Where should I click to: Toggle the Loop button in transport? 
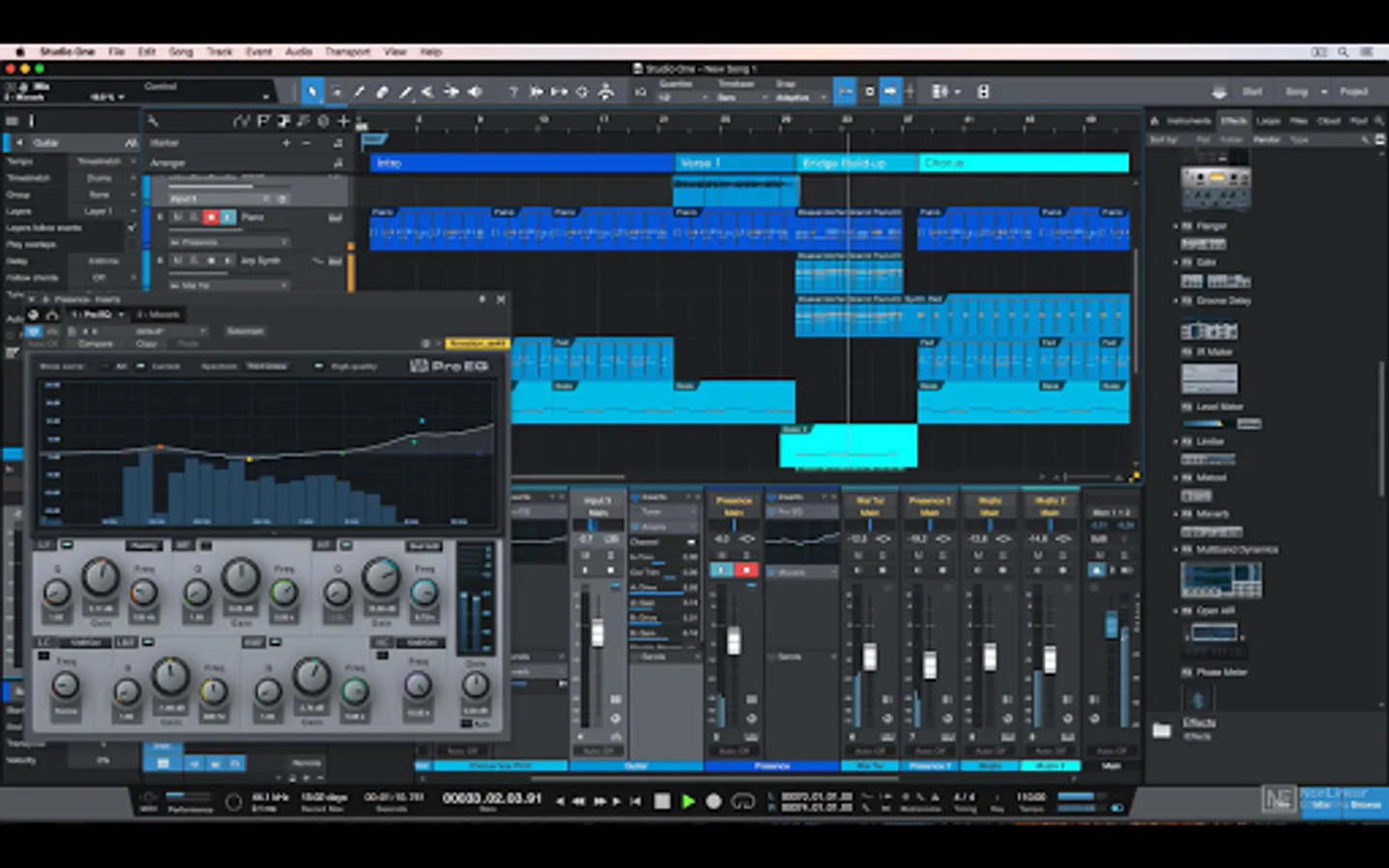click(x=742, y=801)
